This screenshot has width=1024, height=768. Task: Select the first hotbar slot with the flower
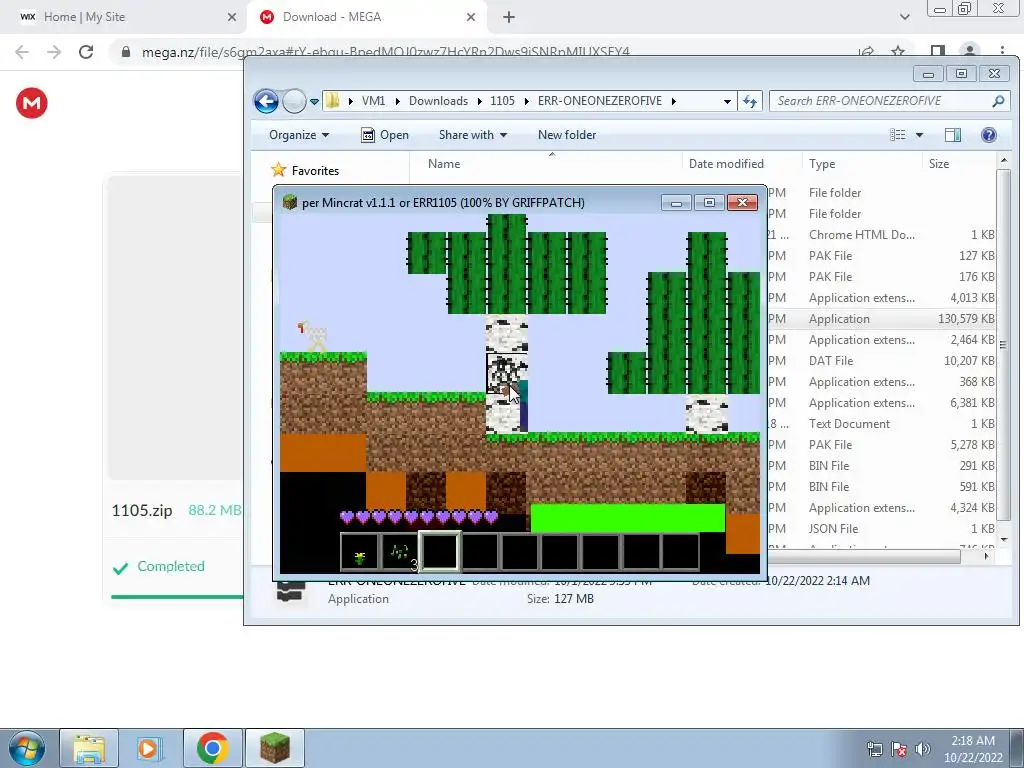pos(359,552)
